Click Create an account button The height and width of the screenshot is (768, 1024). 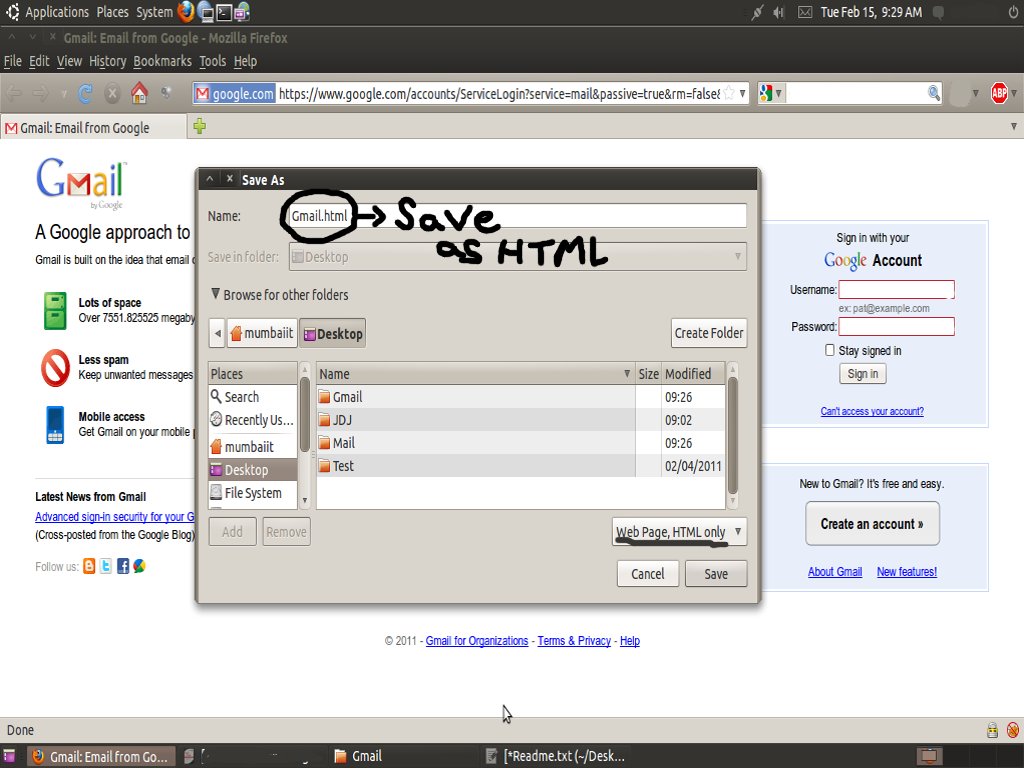pos(872,524)
